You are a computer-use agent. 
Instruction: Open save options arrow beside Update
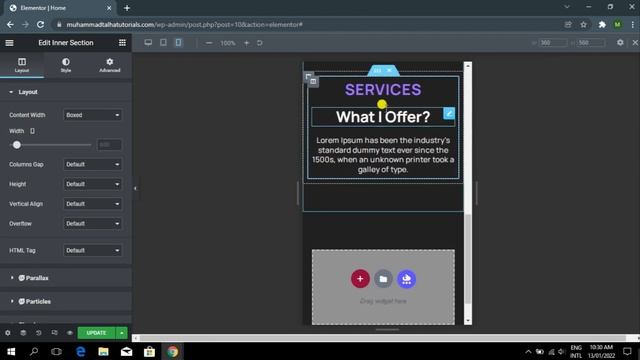(x=122, y=333)
